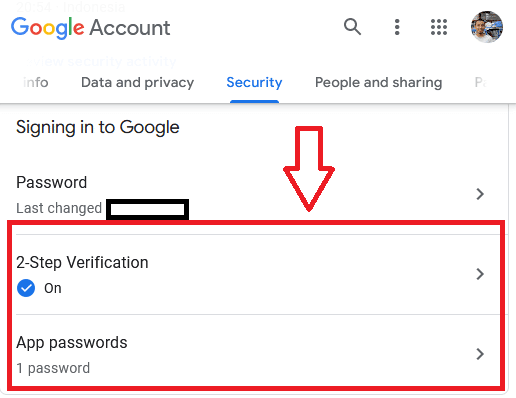Click the search magnifier icon
516x398 pixels.
[352, 27]
